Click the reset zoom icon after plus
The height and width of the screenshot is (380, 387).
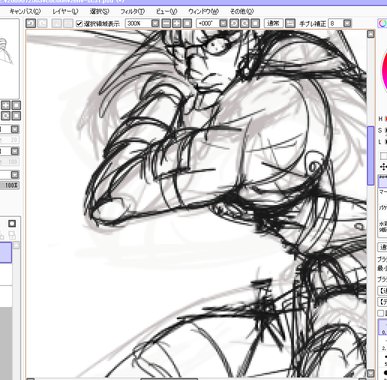pyautogui.click(x=187, y=23)
